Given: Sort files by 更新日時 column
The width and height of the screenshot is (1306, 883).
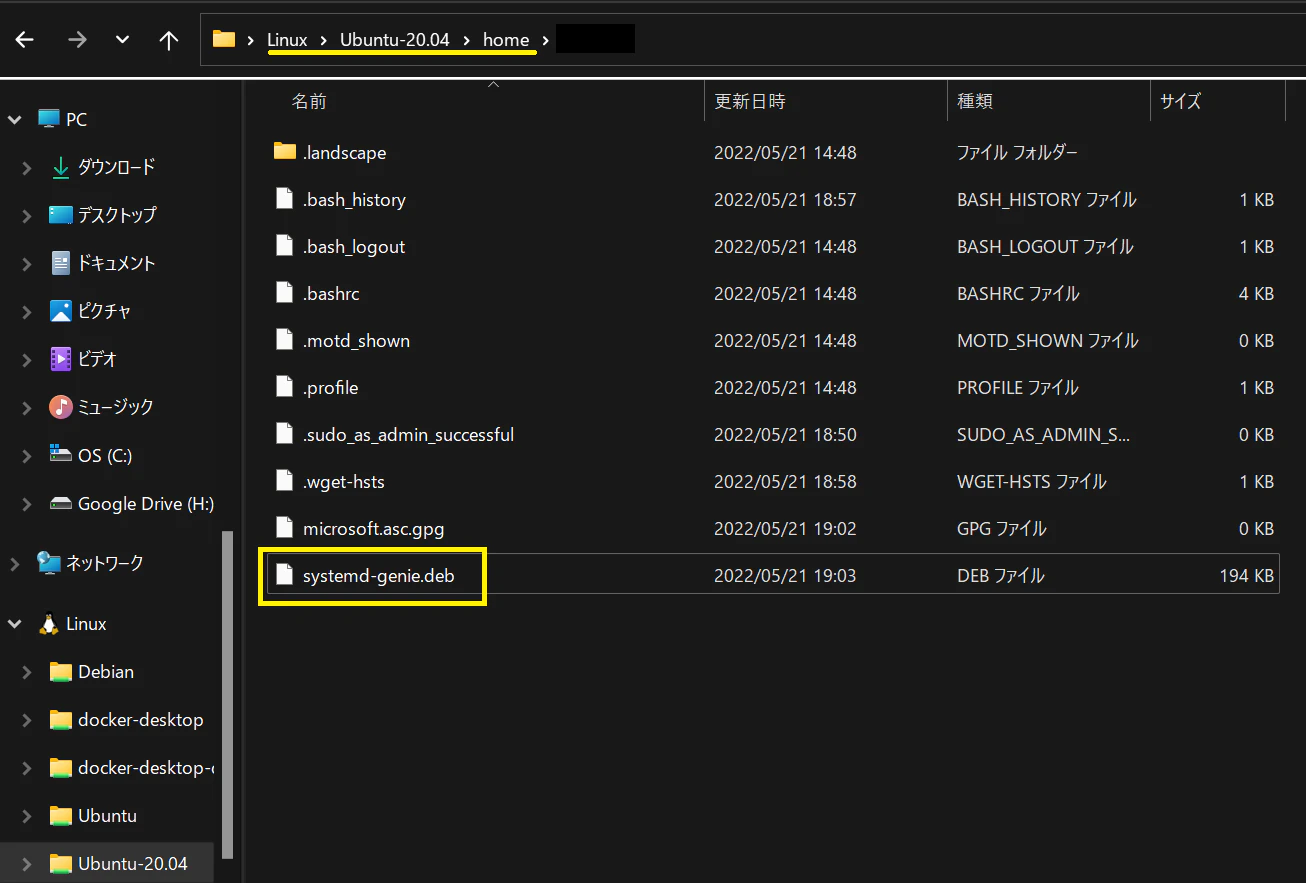Looking at the screenshot, I should tap(750, 101).
